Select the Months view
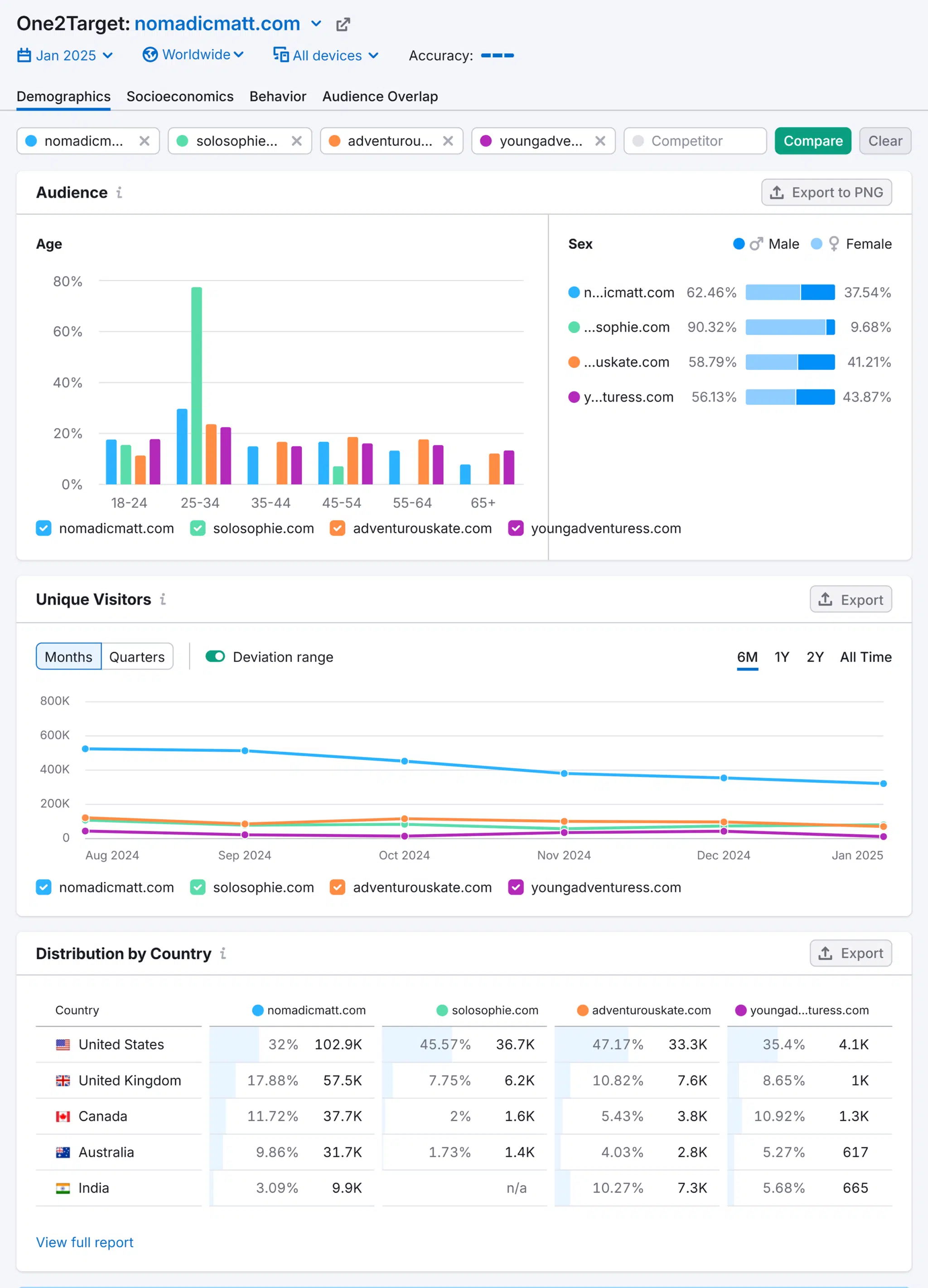 [x=69, y=656]
